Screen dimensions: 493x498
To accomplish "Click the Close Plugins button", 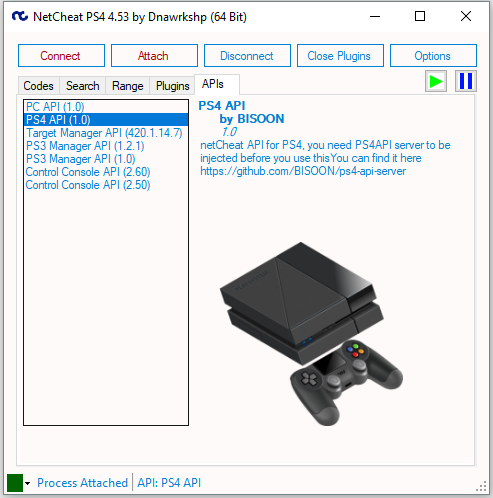I will (x=340, y=56).
